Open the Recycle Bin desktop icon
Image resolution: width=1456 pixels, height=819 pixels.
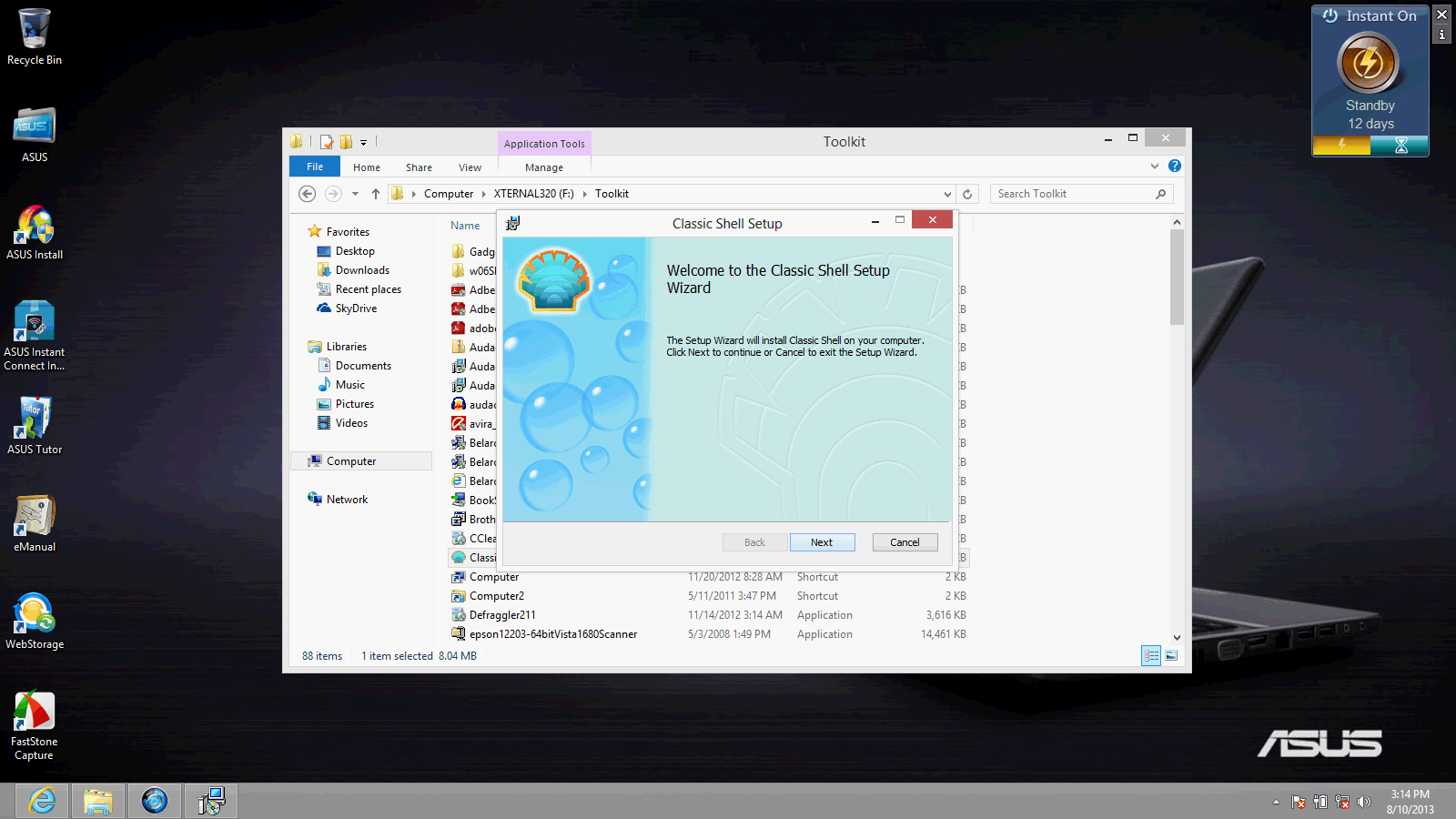pos(35,36)
